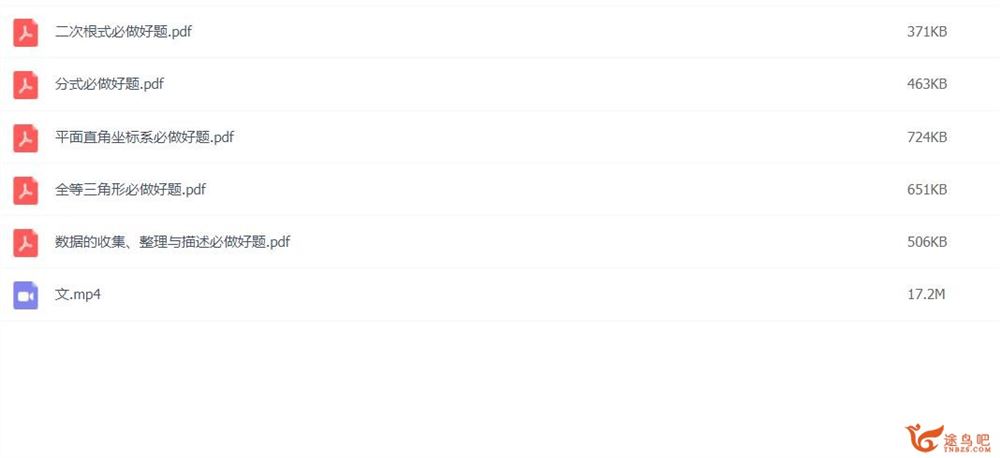The image size is (1000, 458).
Task: Click the 463KB file size
Action: pyautogui.click(x=927, y=84)
